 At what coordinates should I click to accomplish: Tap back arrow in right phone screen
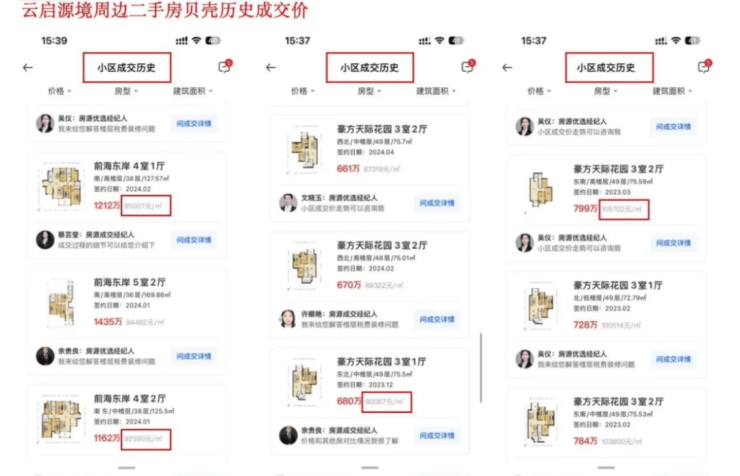click(507, 68)
